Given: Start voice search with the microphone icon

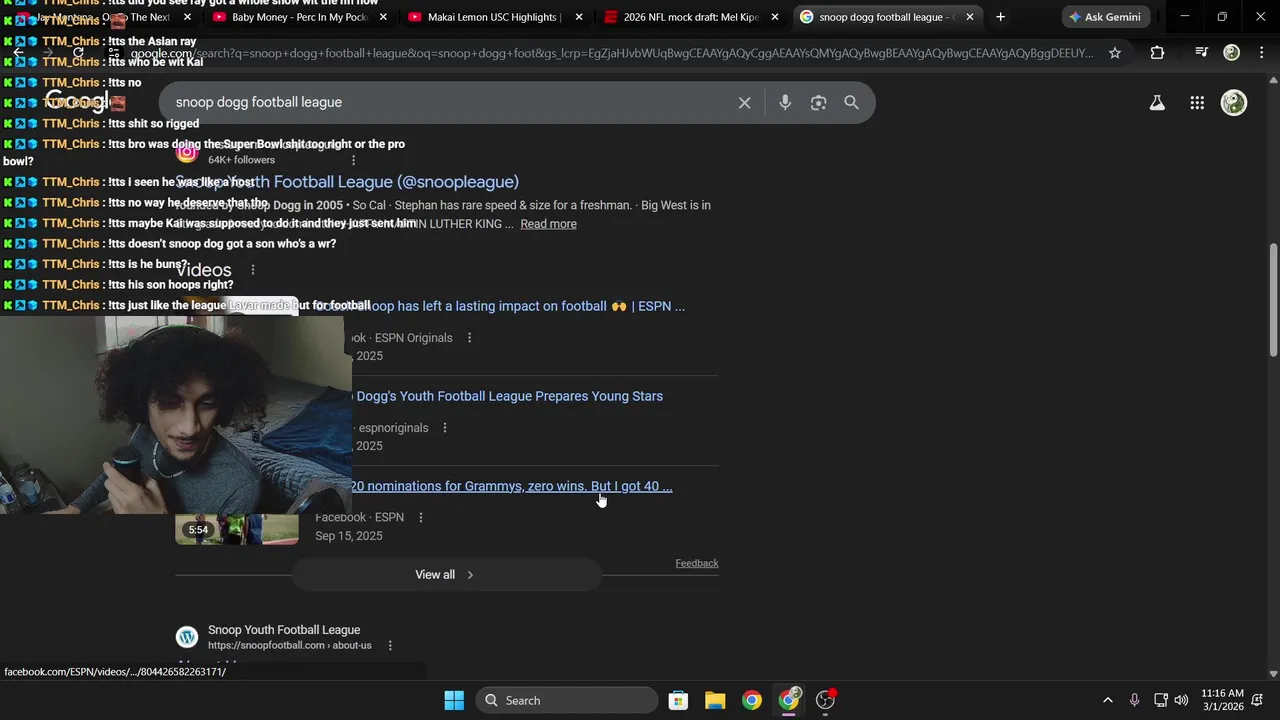Looking at the screenshot, I should pos(785,102).
